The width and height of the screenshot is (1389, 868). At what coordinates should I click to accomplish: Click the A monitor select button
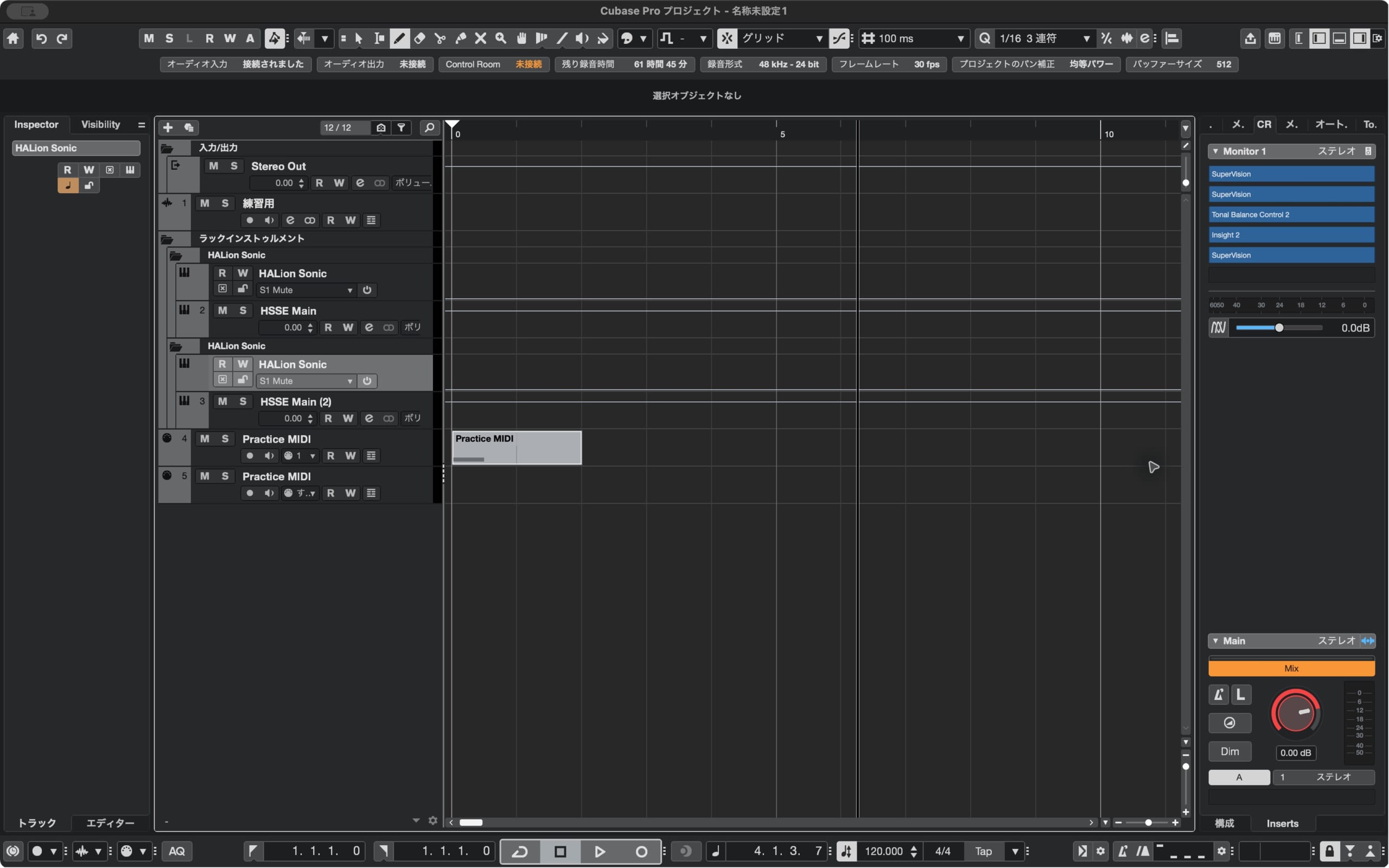pos(1239,777)
